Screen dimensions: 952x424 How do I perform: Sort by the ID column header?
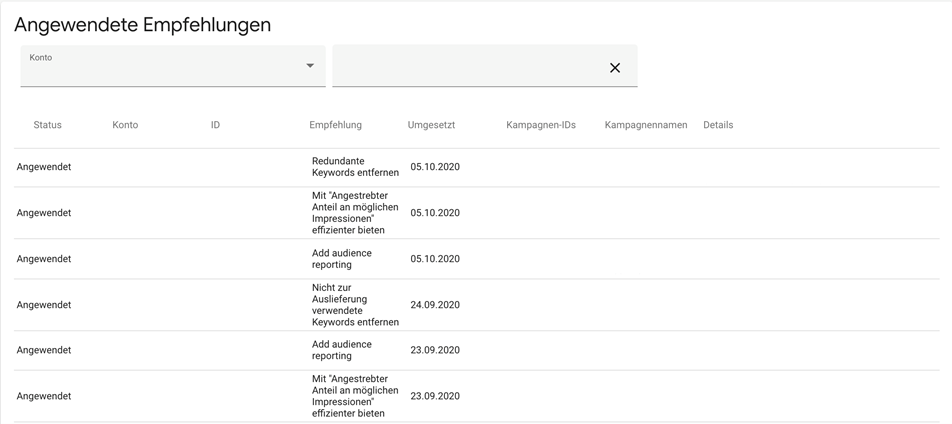215,125
